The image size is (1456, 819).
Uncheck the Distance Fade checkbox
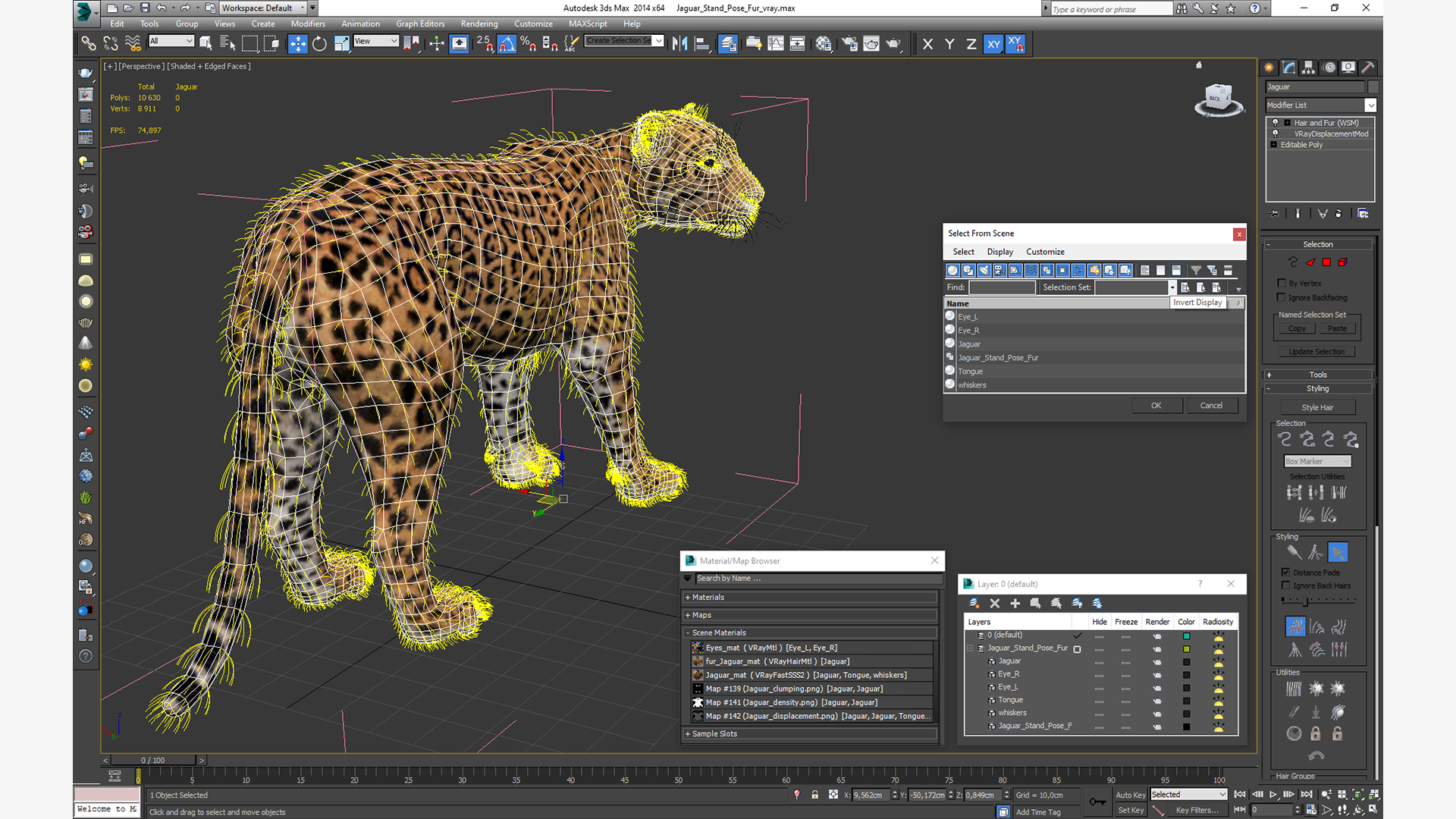click(1285, 573)
